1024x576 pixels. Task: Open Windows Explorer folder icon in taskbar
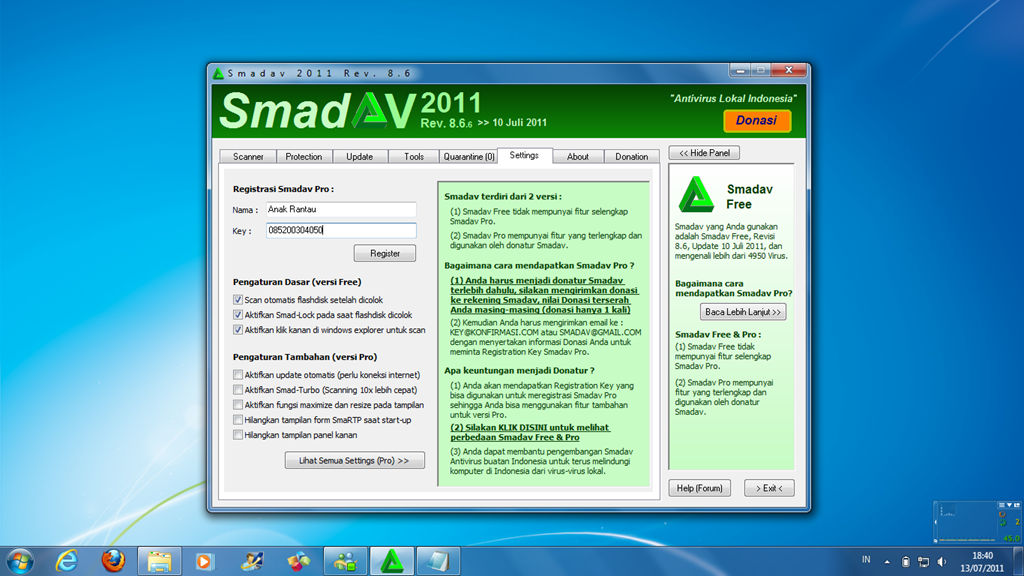tap(159, 562)
